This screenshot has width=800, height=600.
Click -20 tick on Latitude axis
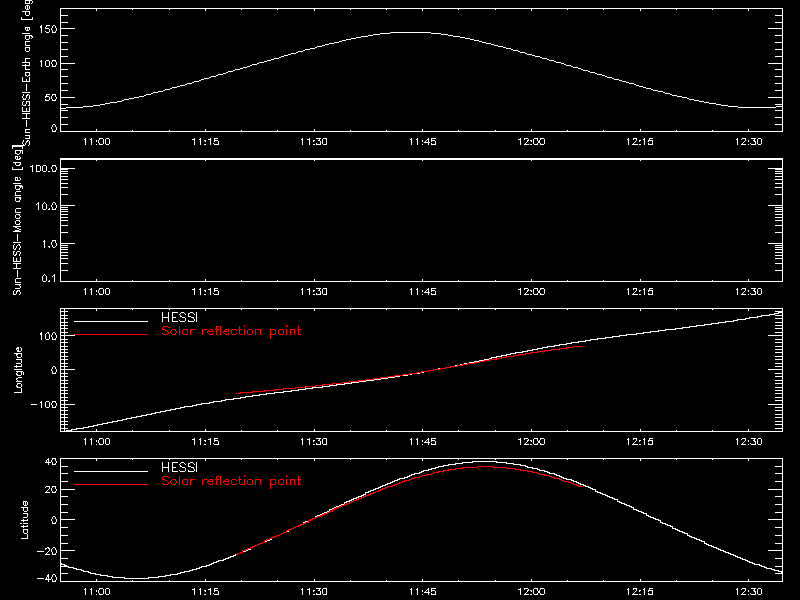[x=47, y=551]
